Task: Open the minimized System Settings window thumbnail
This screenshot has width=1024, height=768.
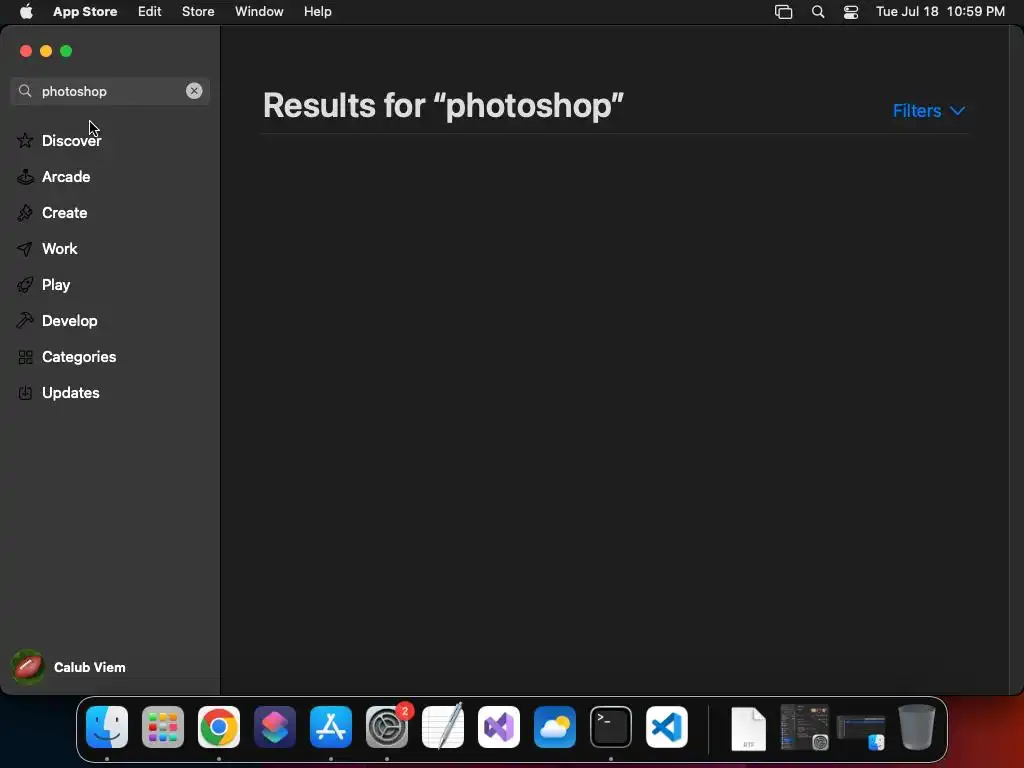Action: click(805, 727)
